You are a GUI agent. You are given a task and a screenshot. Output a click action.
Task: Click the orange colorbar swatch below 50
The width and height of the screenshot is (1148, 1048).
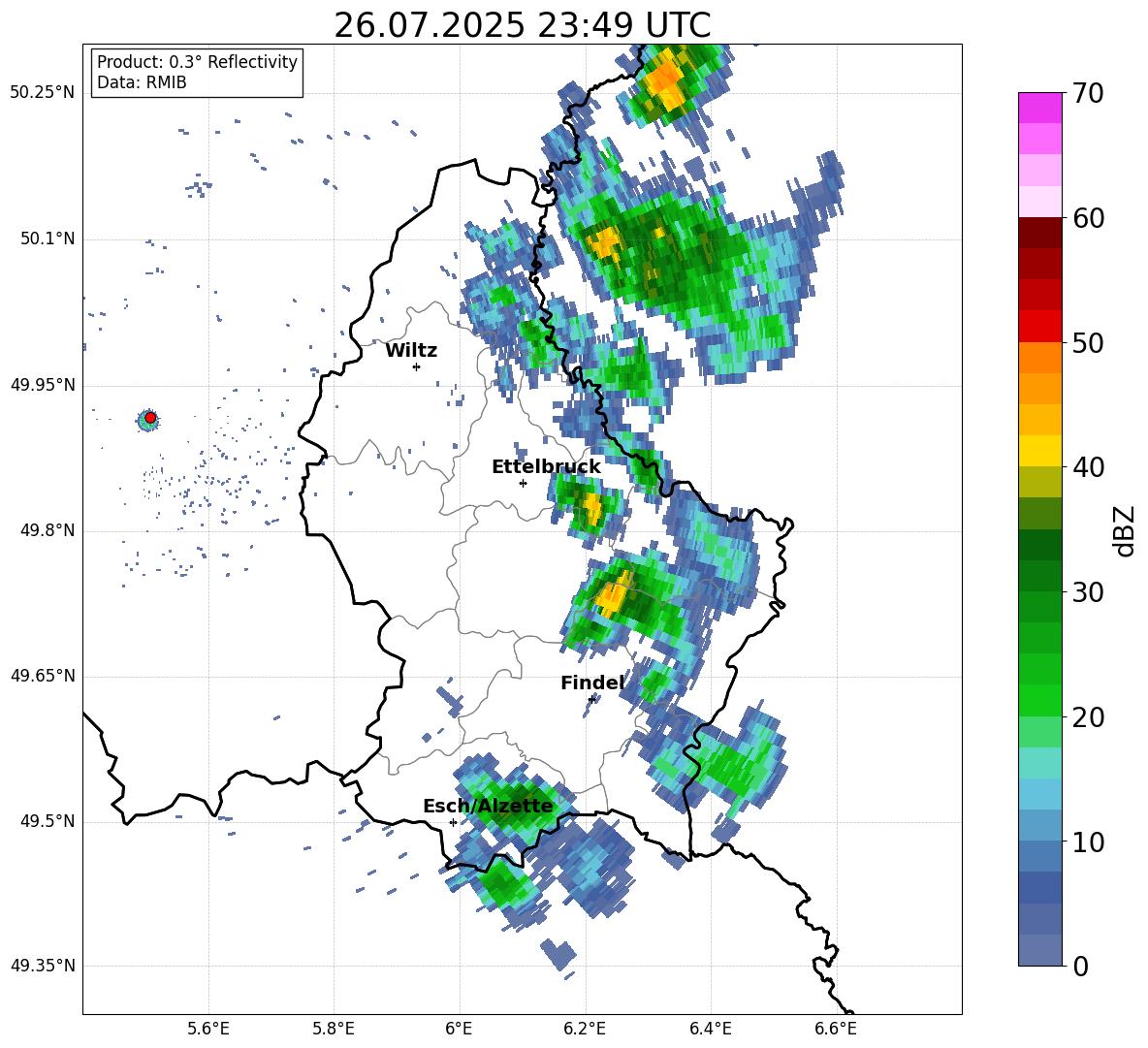pyautogui.click(x=1039, y=358)
